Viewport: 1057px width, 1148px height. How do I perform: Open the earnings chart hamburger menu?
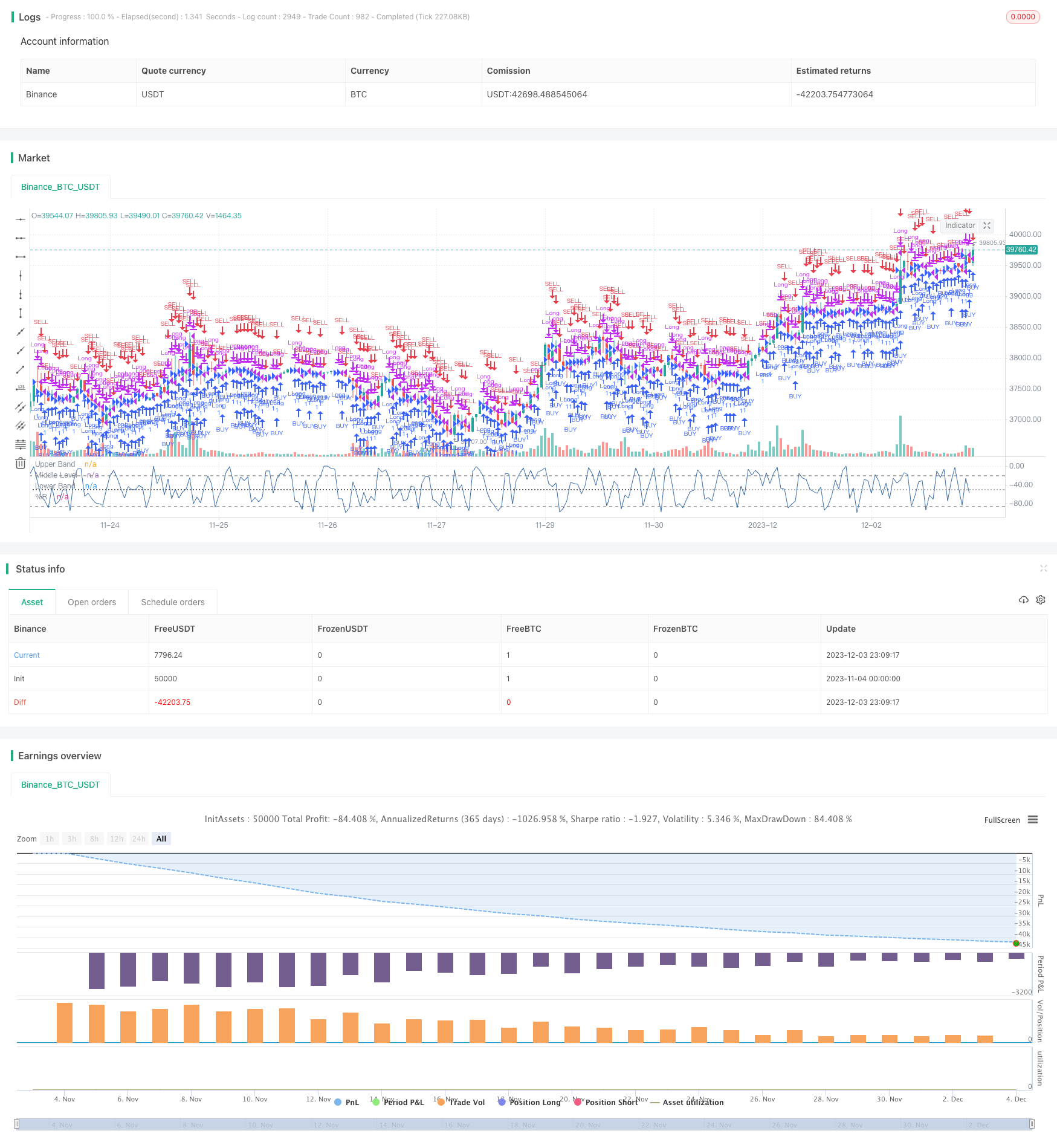tap(1033, 820)
